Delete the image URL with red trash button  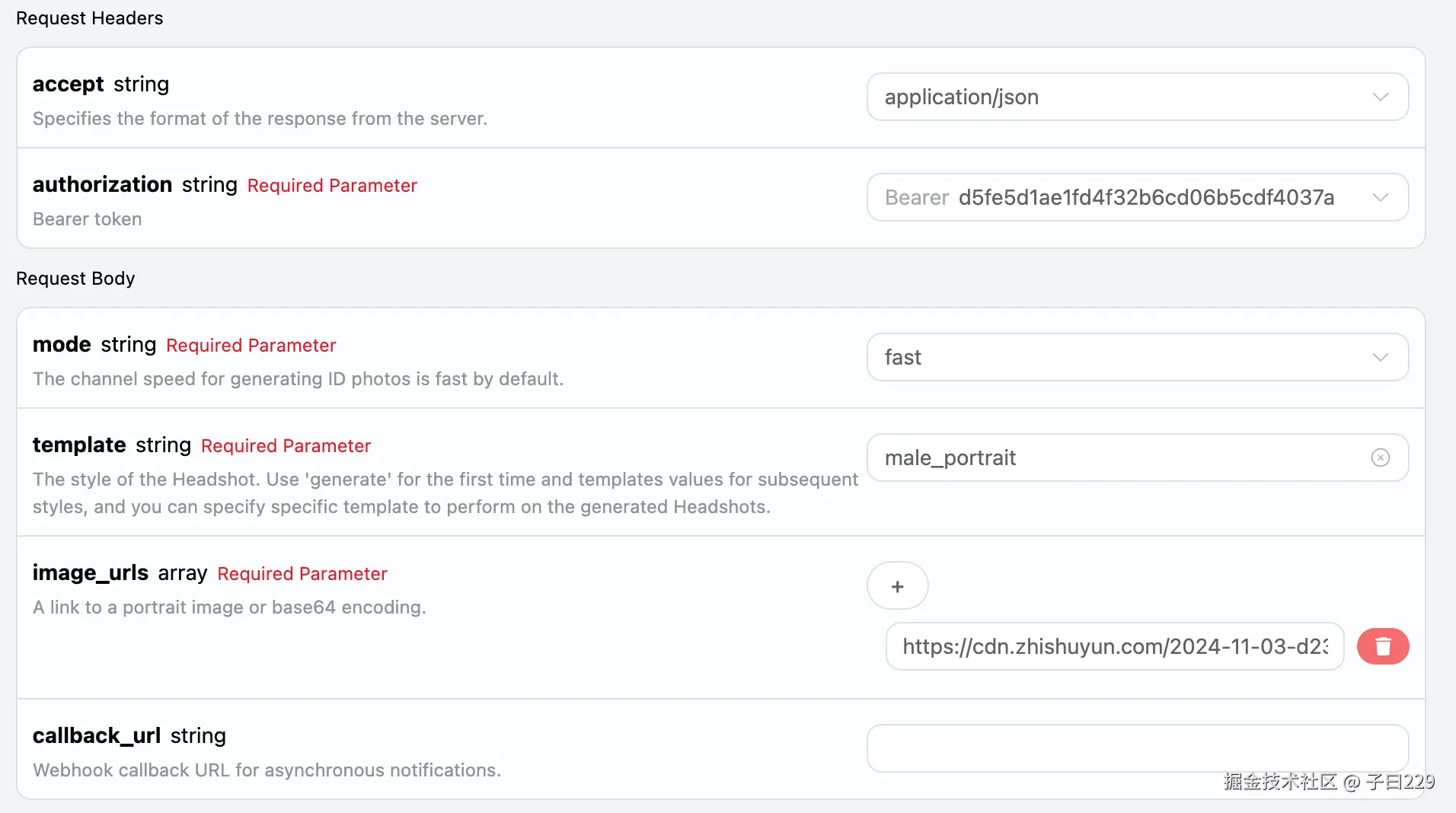(x=1382, y=646)
